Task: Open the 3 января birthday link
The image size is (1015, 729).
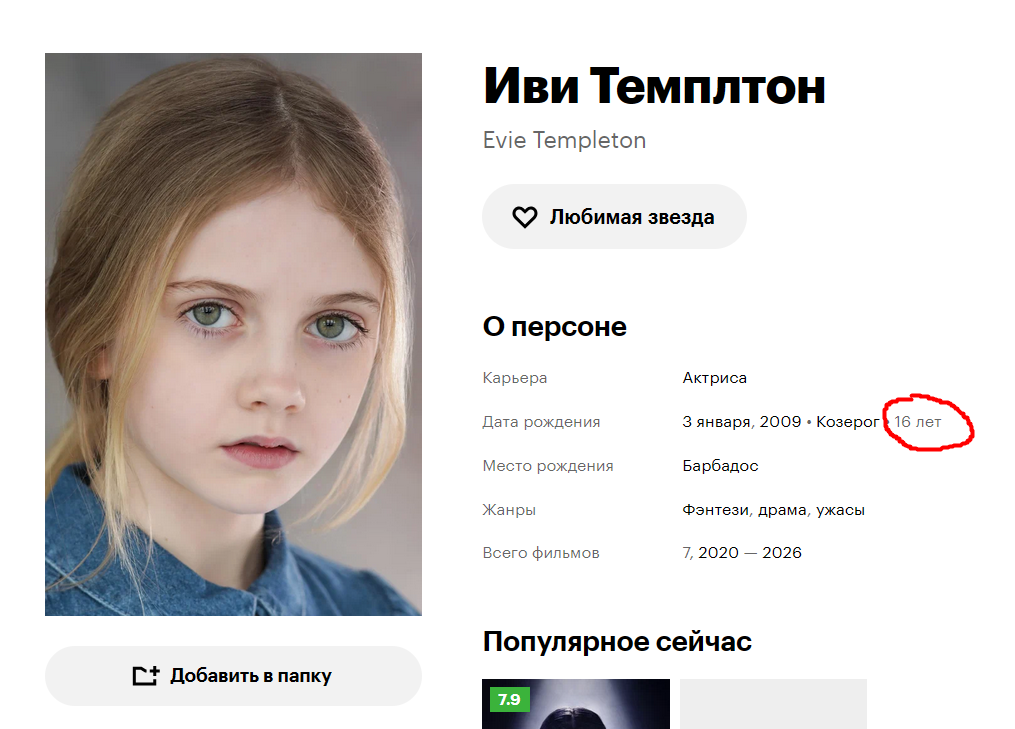Action: (x=718, y=422)
